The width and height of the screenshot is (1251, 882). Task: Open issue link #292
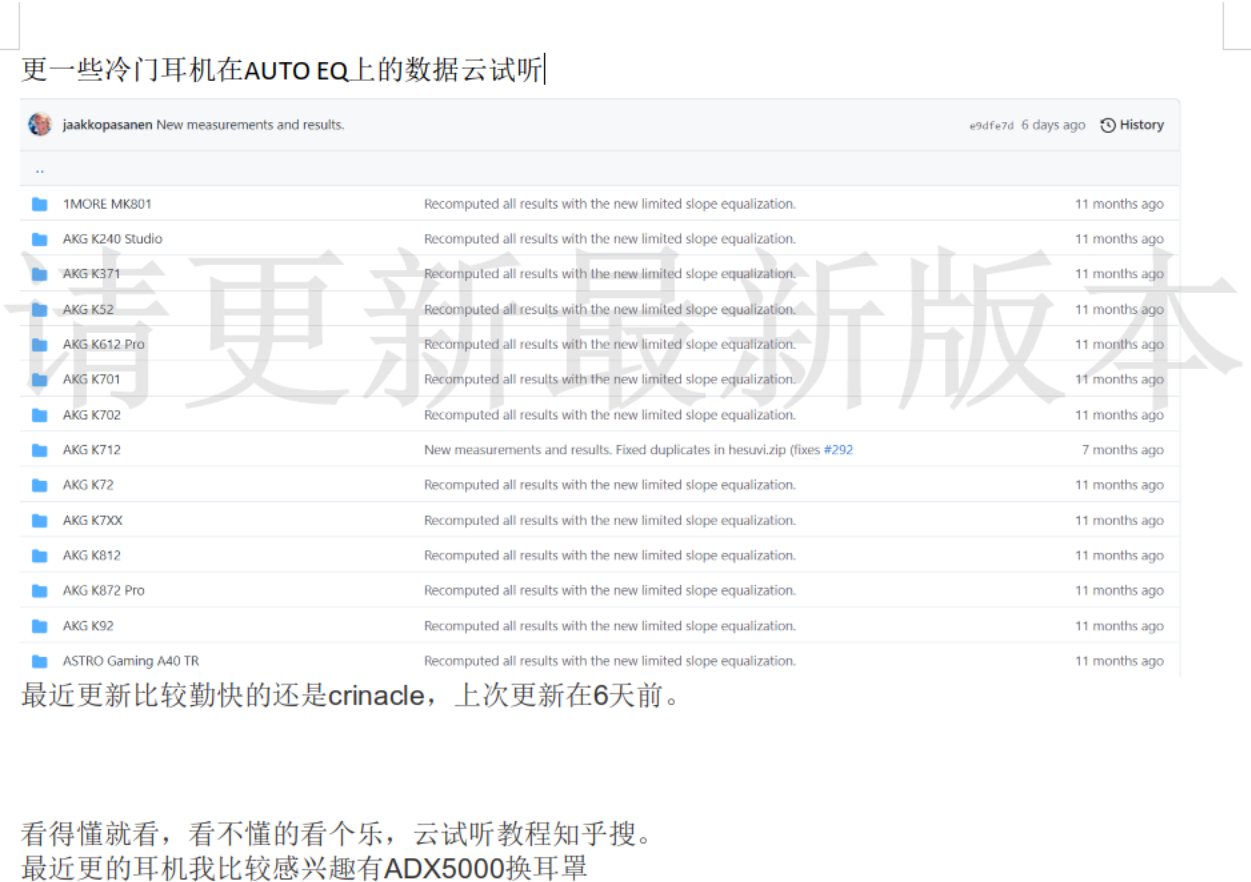[x=838, y=450]
